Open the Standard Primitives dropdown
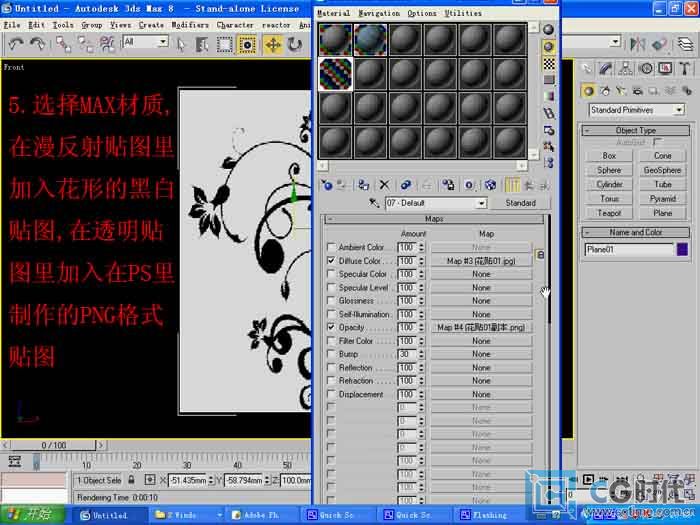Viewport: 700px width, 525px height. click(x=679, y=110)
